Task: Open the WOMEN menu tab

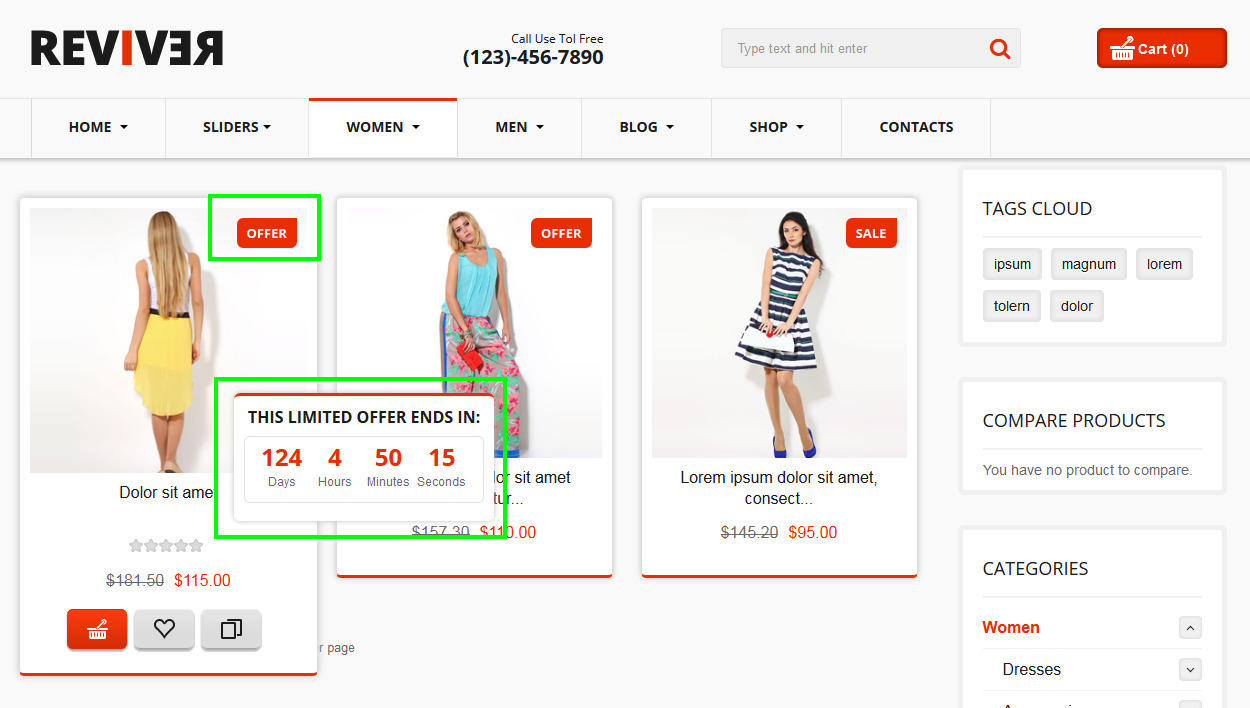Action: [383, 127]
